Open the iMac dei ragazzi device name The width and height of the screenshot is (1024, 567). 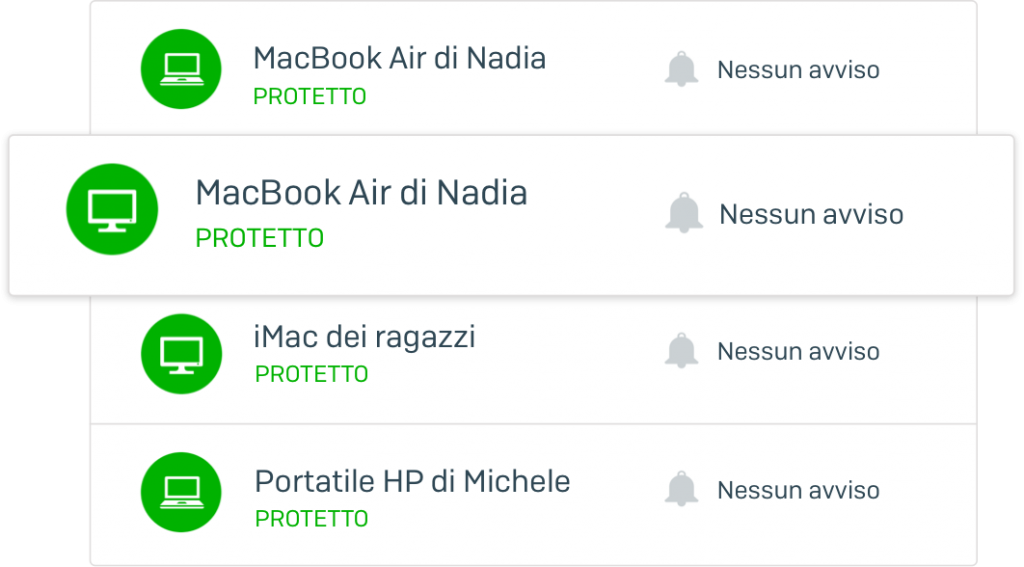pos(364,337)
